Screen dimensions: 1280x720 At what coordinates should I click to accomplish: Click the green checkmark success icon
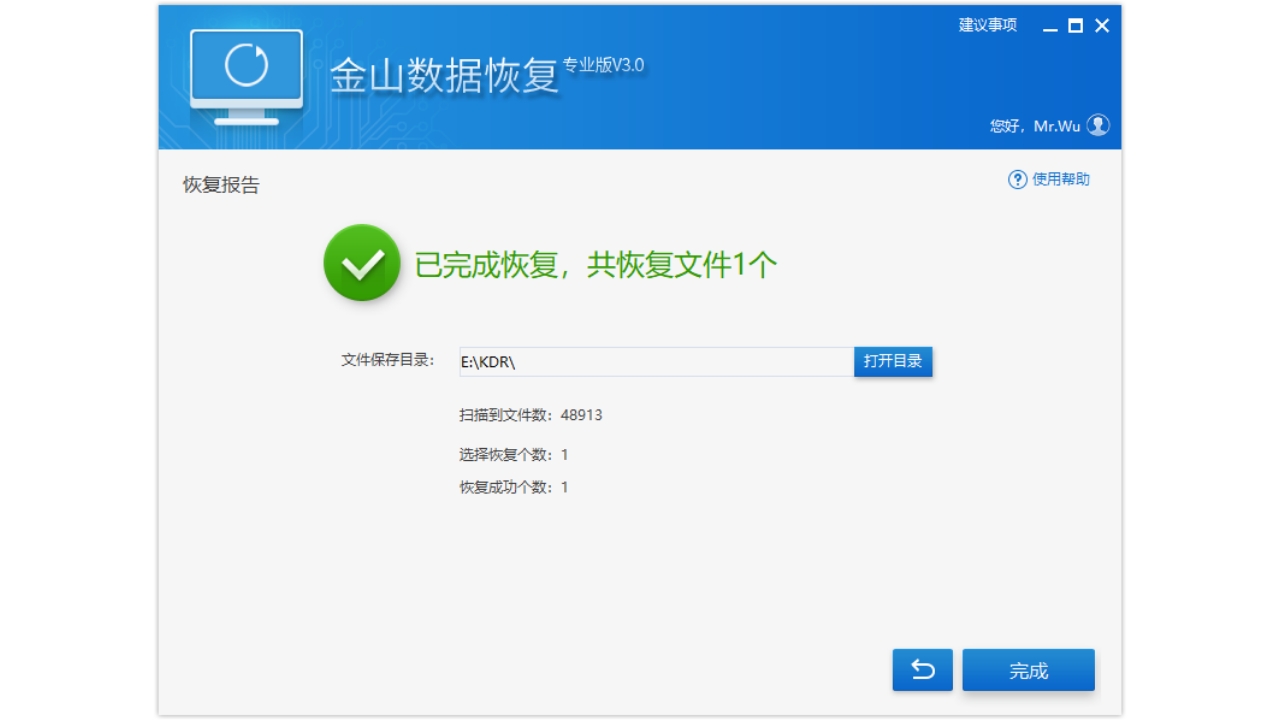click(362, 263)
